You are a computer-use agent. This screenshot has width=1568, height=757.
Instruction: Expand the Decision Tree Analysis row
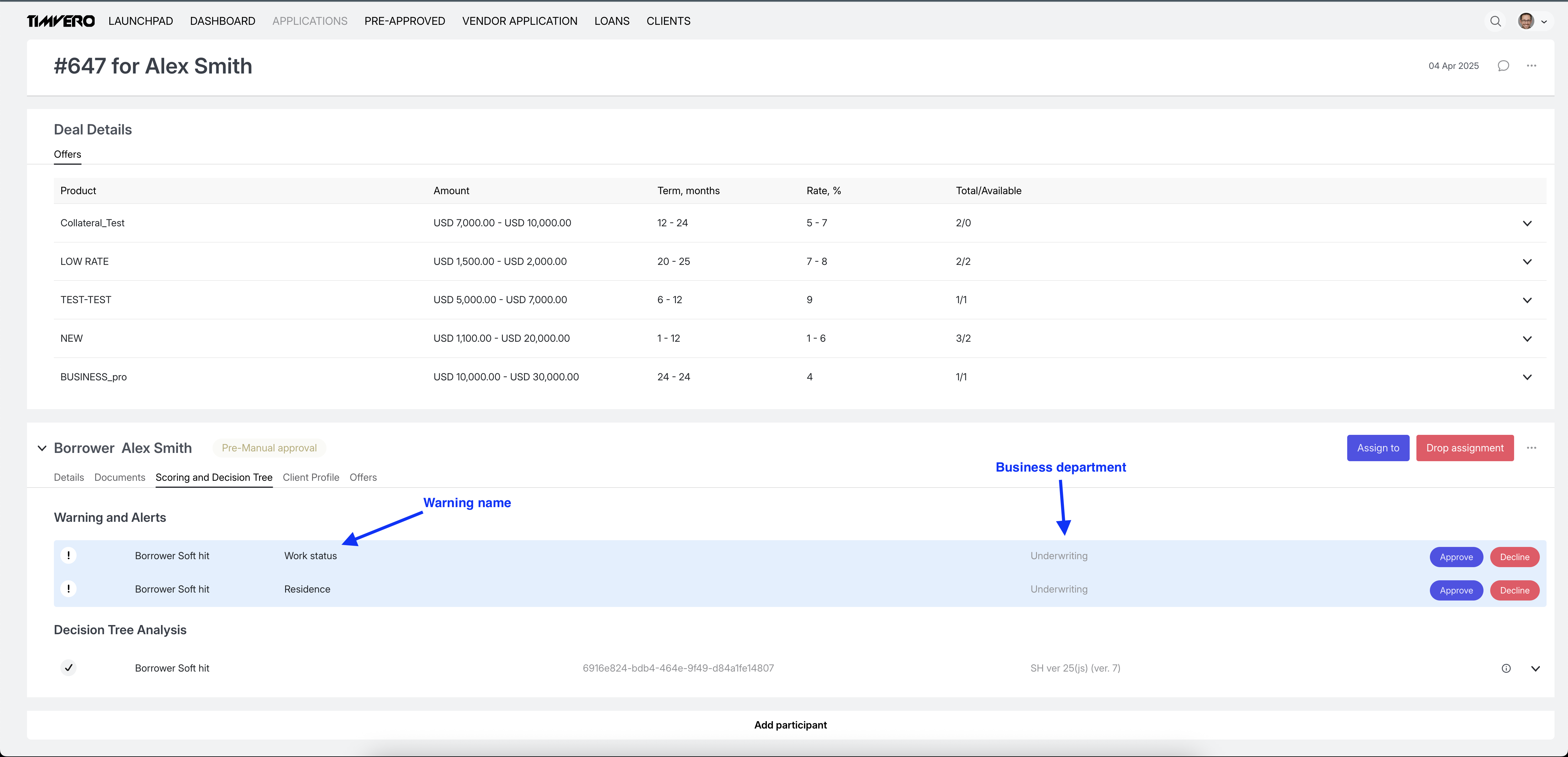click(x=1535, y=668)
